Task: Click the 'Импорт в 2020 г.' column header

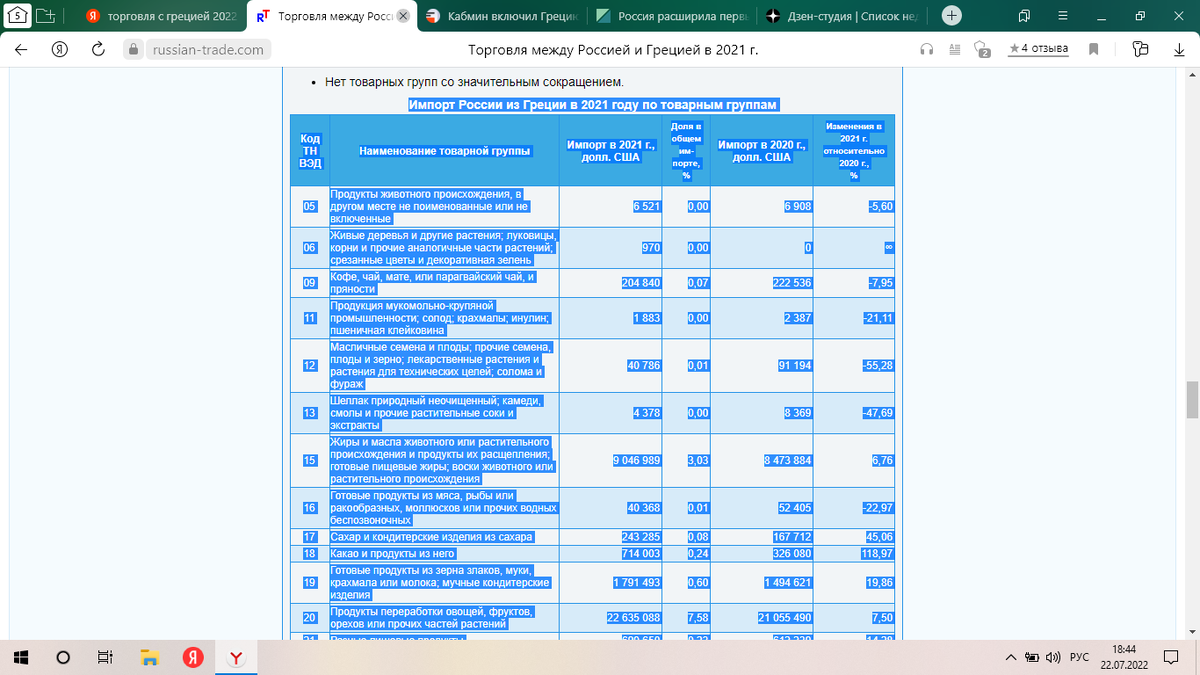Action: 762,151
